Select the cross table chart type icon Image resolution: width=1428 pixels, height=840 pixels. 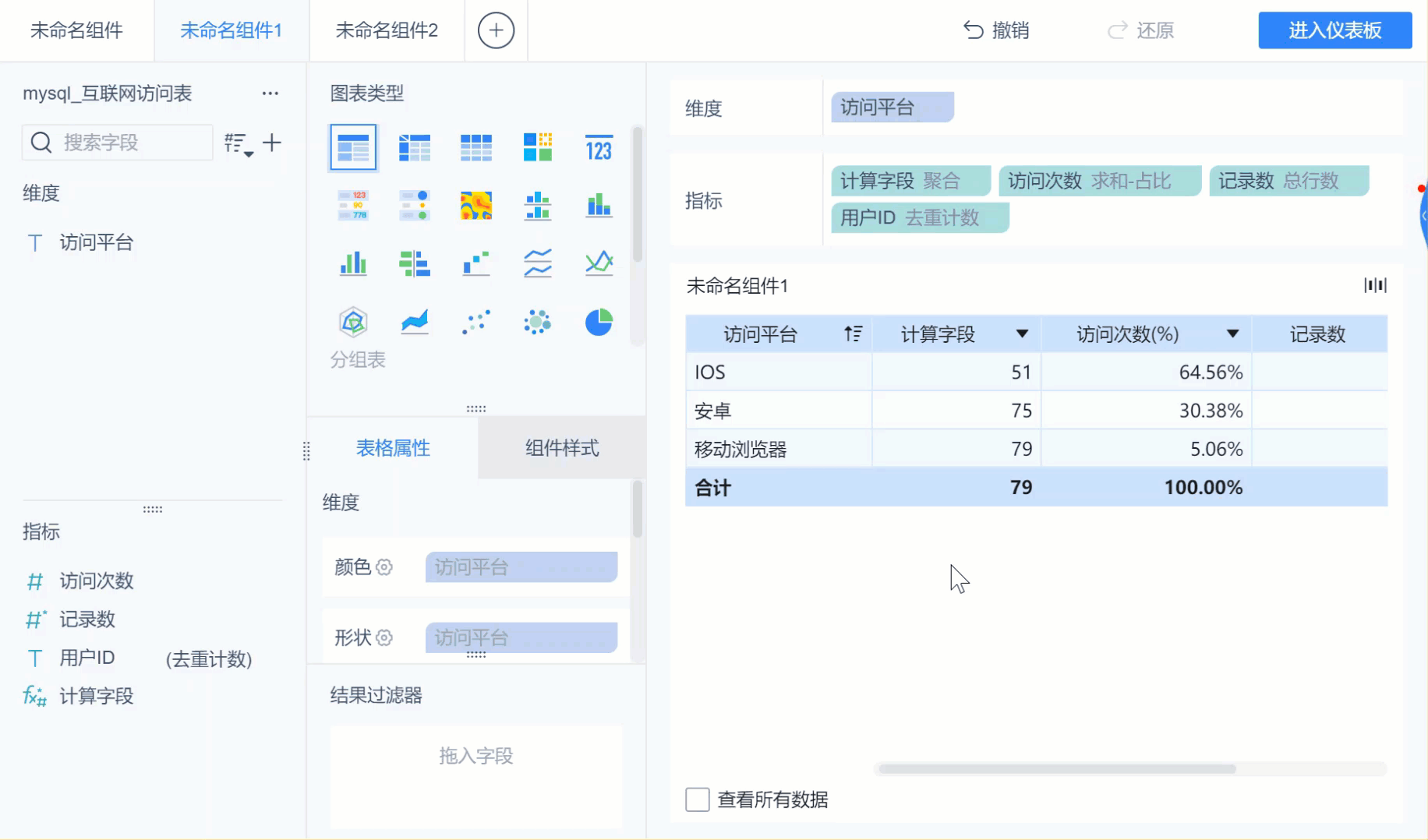(415, 147)
